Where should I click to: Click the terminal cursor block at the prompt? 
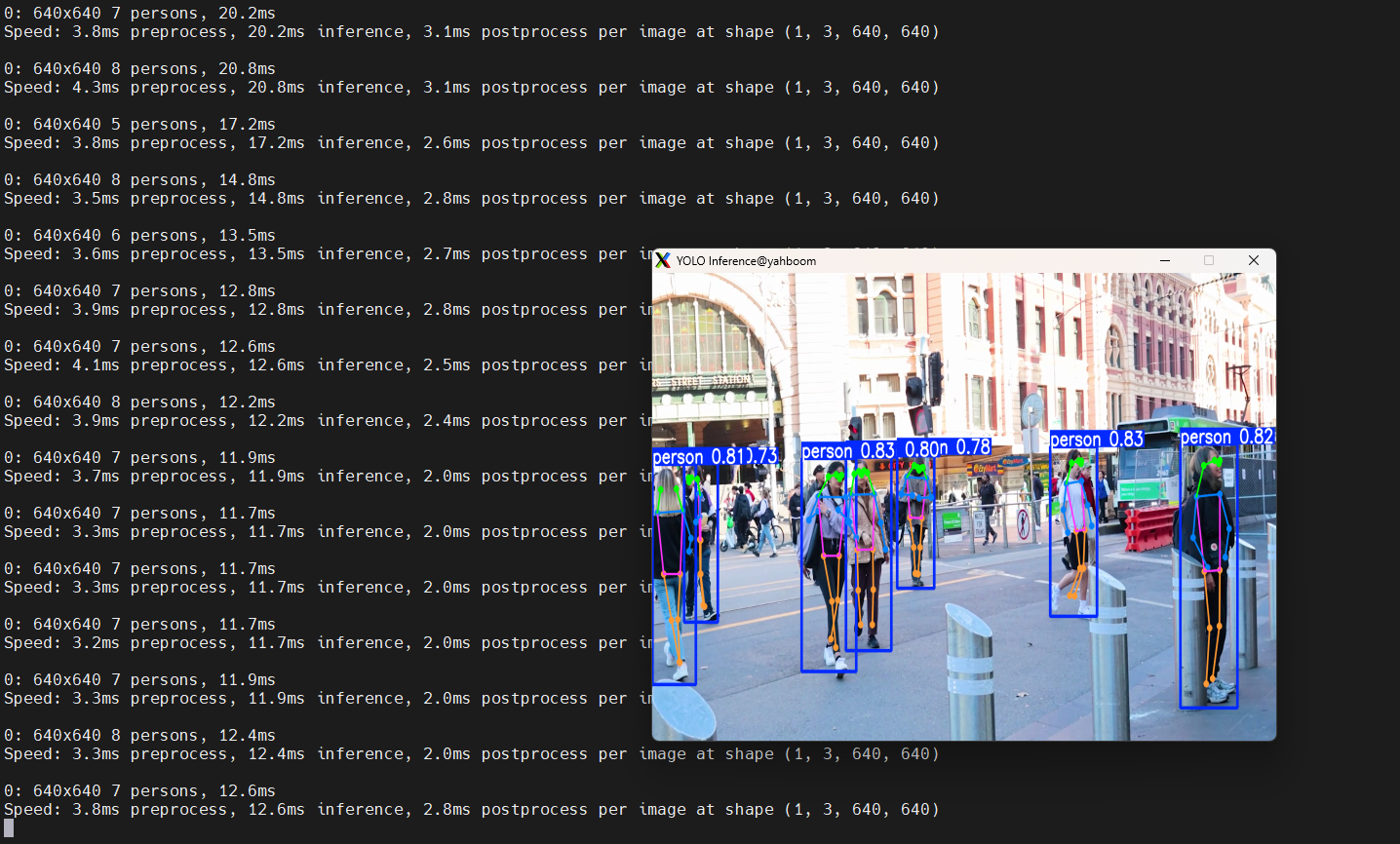tap(9, 828)
